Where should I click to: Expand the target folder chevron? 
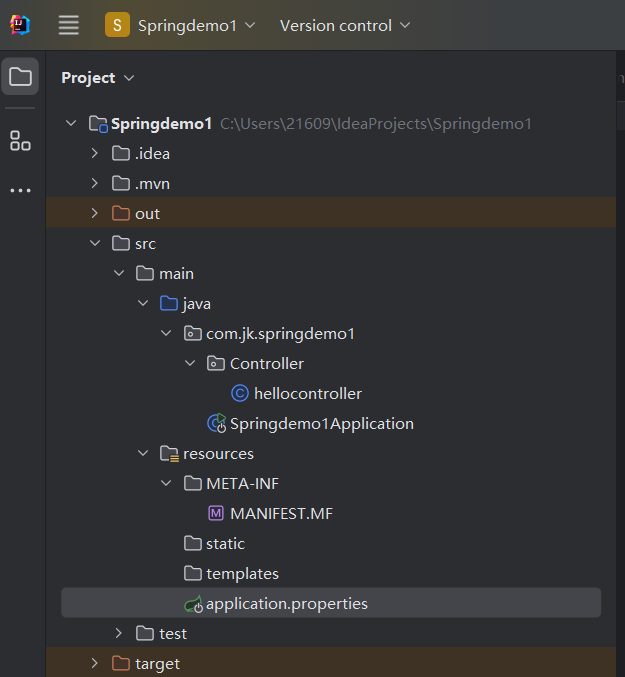pos(95,663)
